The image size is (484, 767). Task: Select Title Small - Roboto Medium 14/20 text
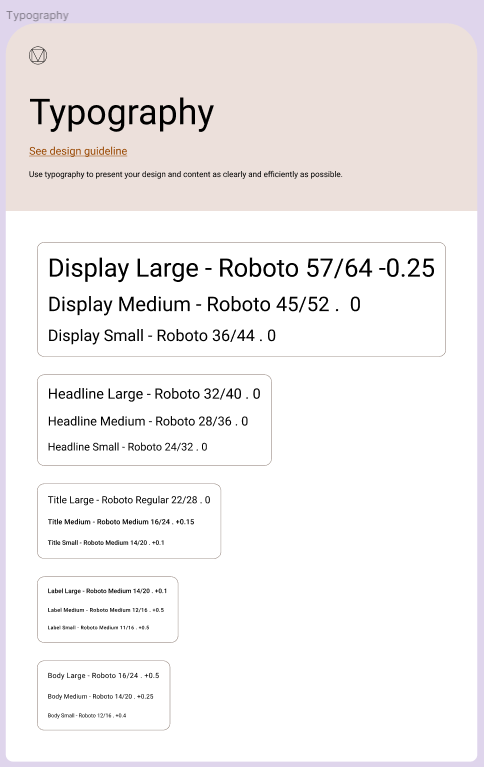click(x=106, y=542)
